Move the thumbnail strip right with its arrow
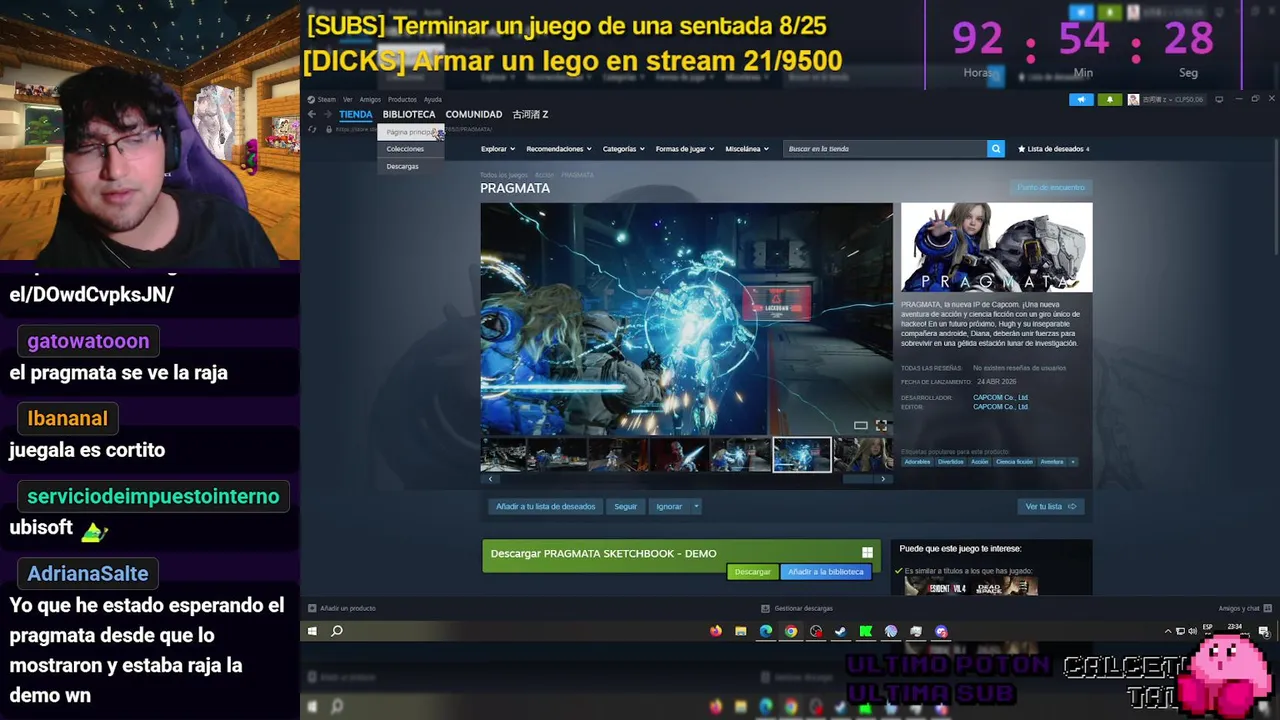1280x720 pixels. [882, 479]
